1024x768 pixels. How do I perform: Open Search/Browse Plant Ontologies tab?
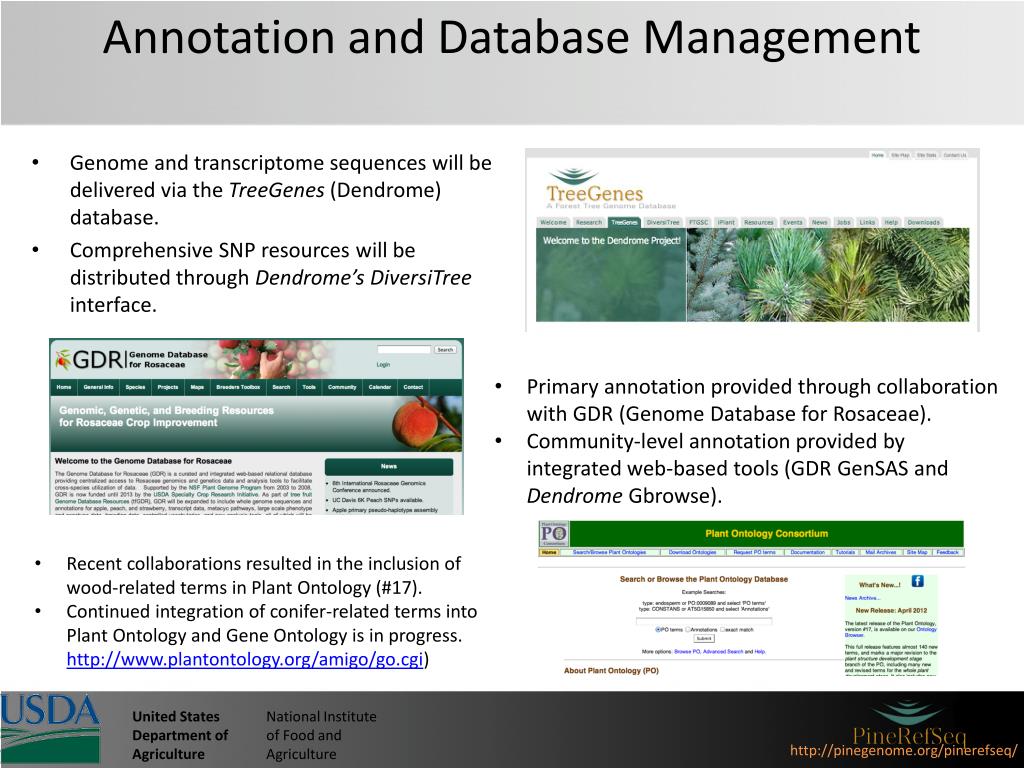pos(609,552)
